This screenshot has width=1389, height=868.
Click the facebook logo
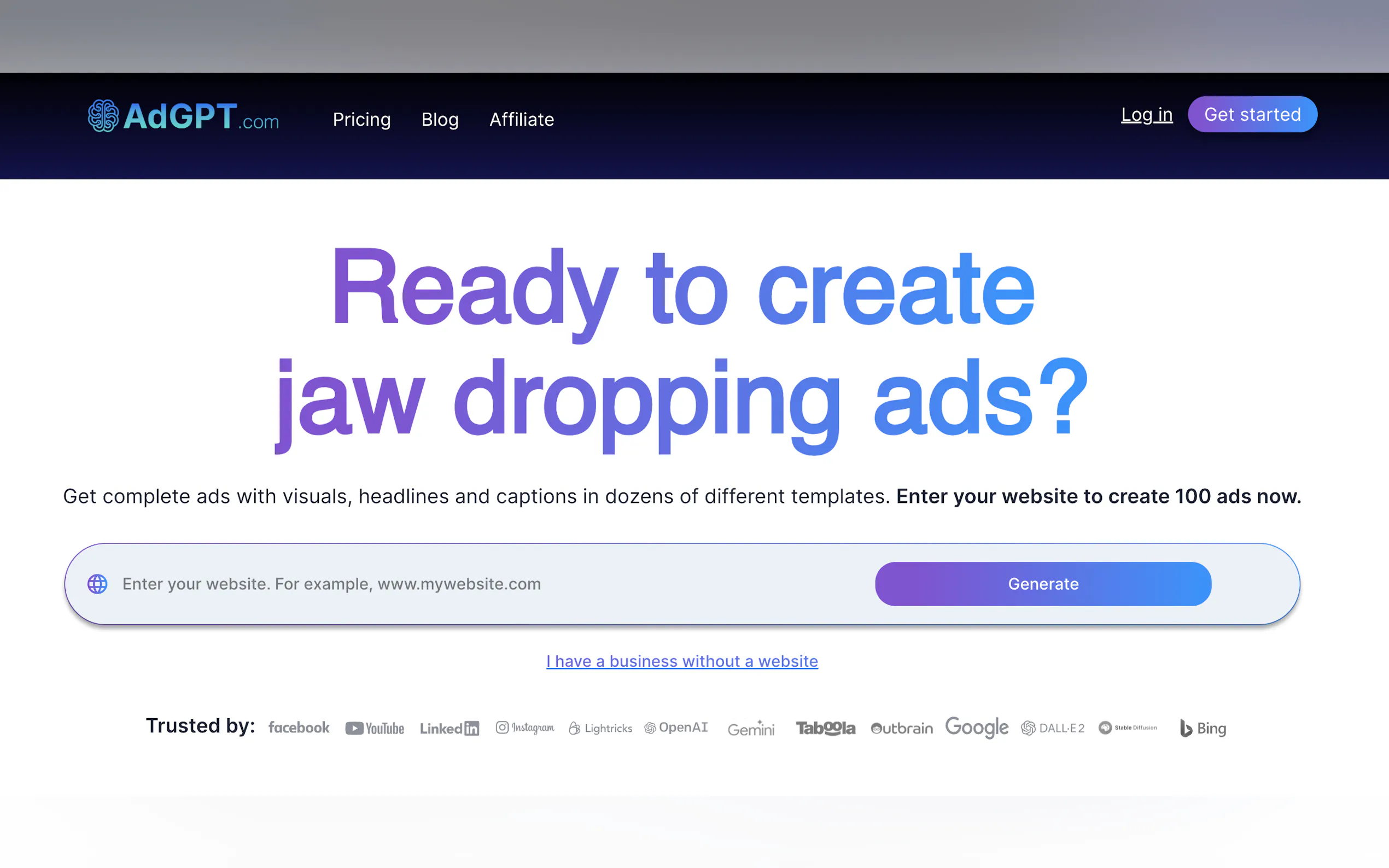click(299, 728)
